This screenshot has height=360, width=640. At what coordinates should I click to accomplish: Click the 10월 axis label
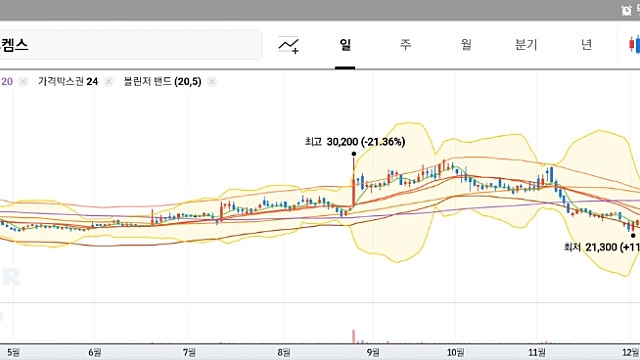tap(455, 352)
